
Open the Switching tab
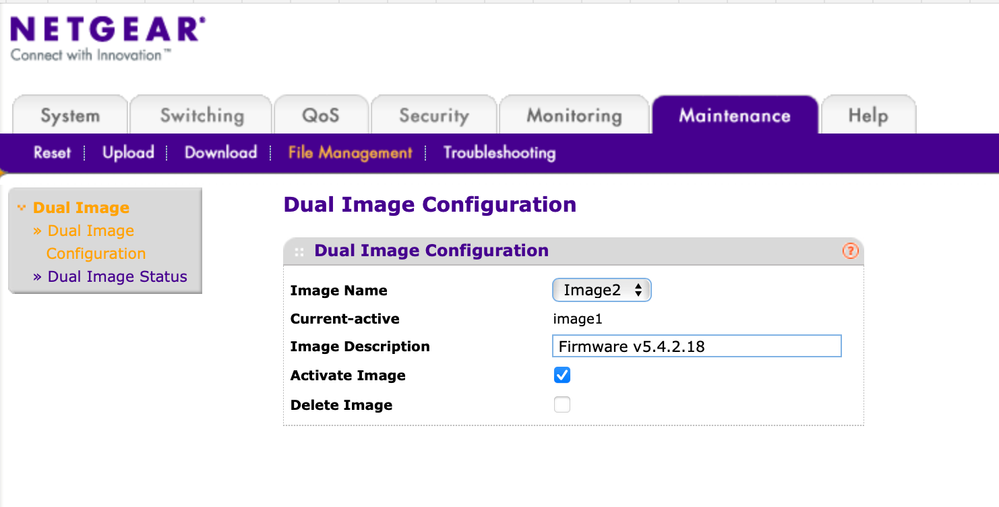click(x=202, y=116)
